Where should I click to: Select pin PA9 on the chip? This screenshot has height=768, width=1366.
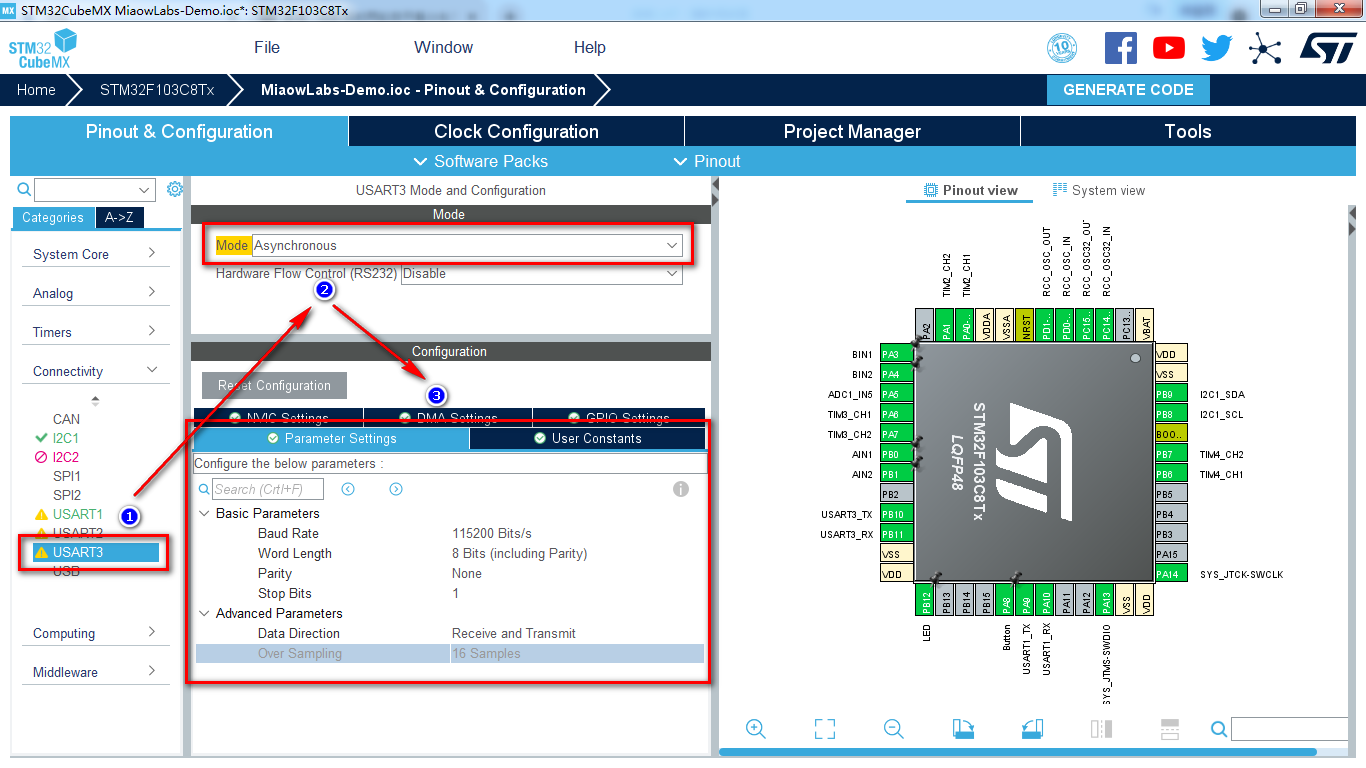tap(1026, 599)
